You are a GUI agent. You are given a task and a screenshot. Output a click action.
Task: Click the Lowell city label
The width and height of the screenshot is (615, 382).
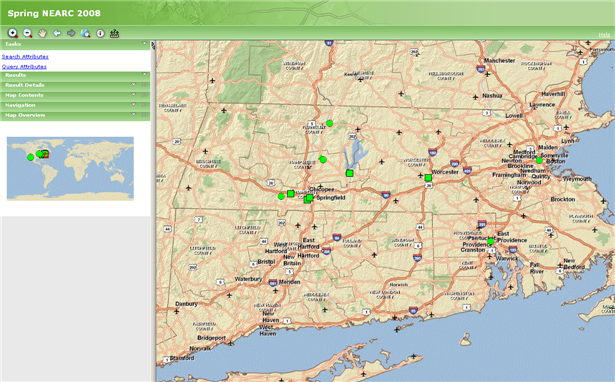(x=513, y=116)
